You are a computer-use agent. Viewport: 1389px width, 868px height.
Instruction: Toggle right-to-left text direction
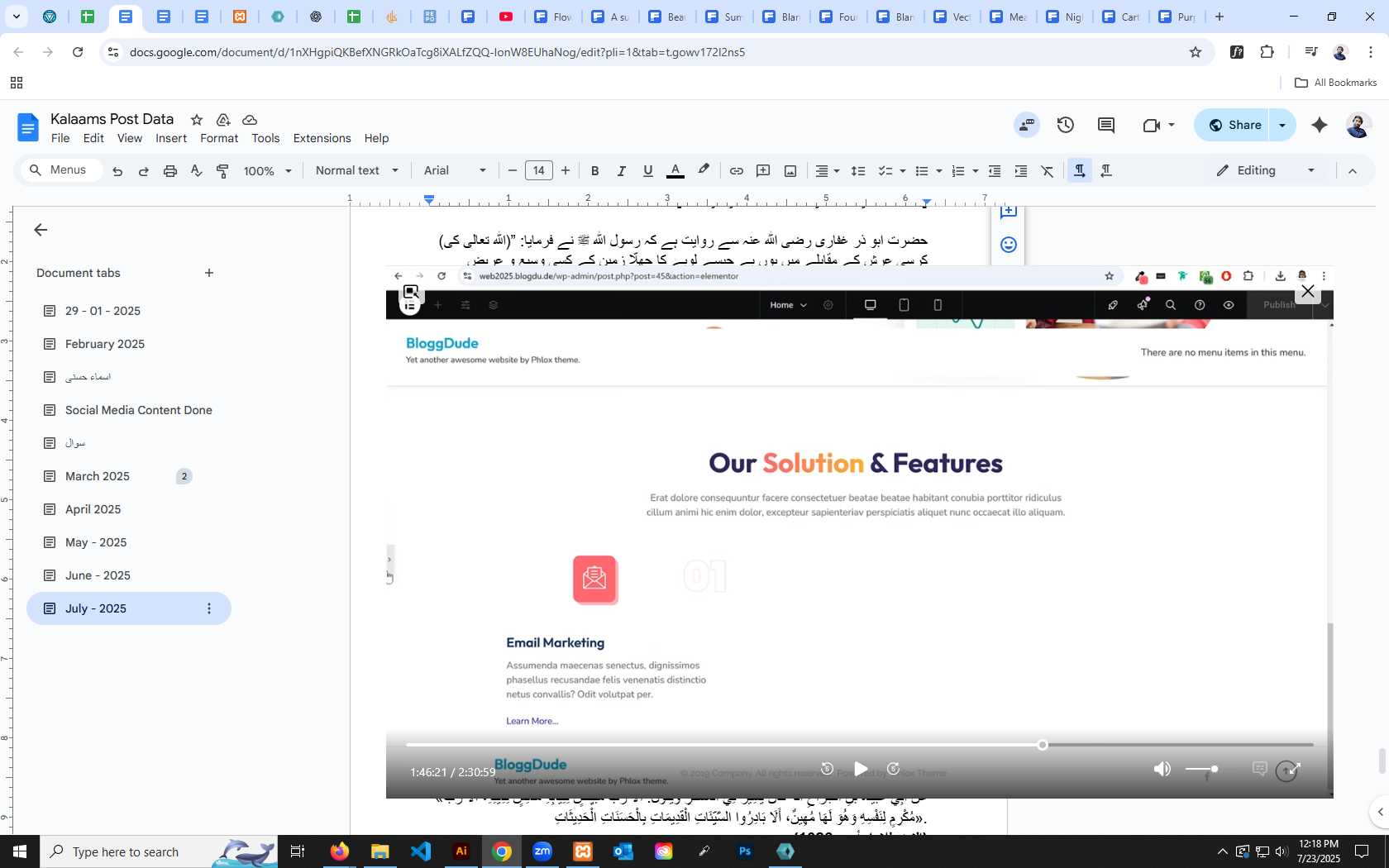[1106, 171]
